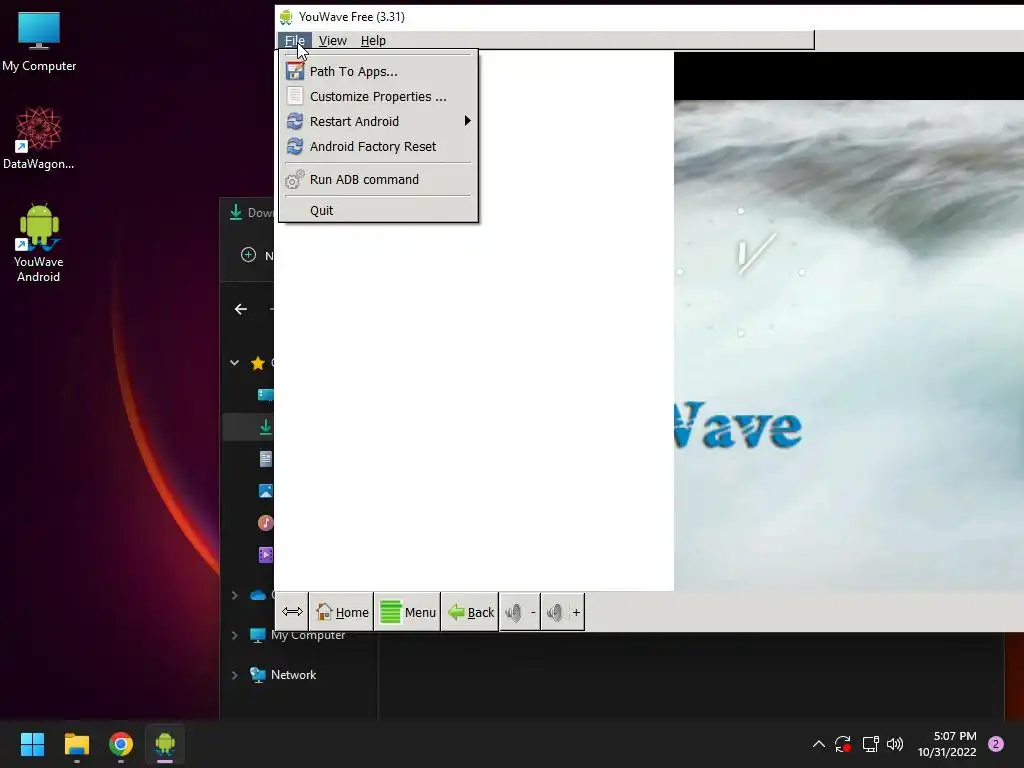Select Network in Explorer navigation pane
Image resolution: width=1024 pixels, height=768 pixels.
[293, 675]
